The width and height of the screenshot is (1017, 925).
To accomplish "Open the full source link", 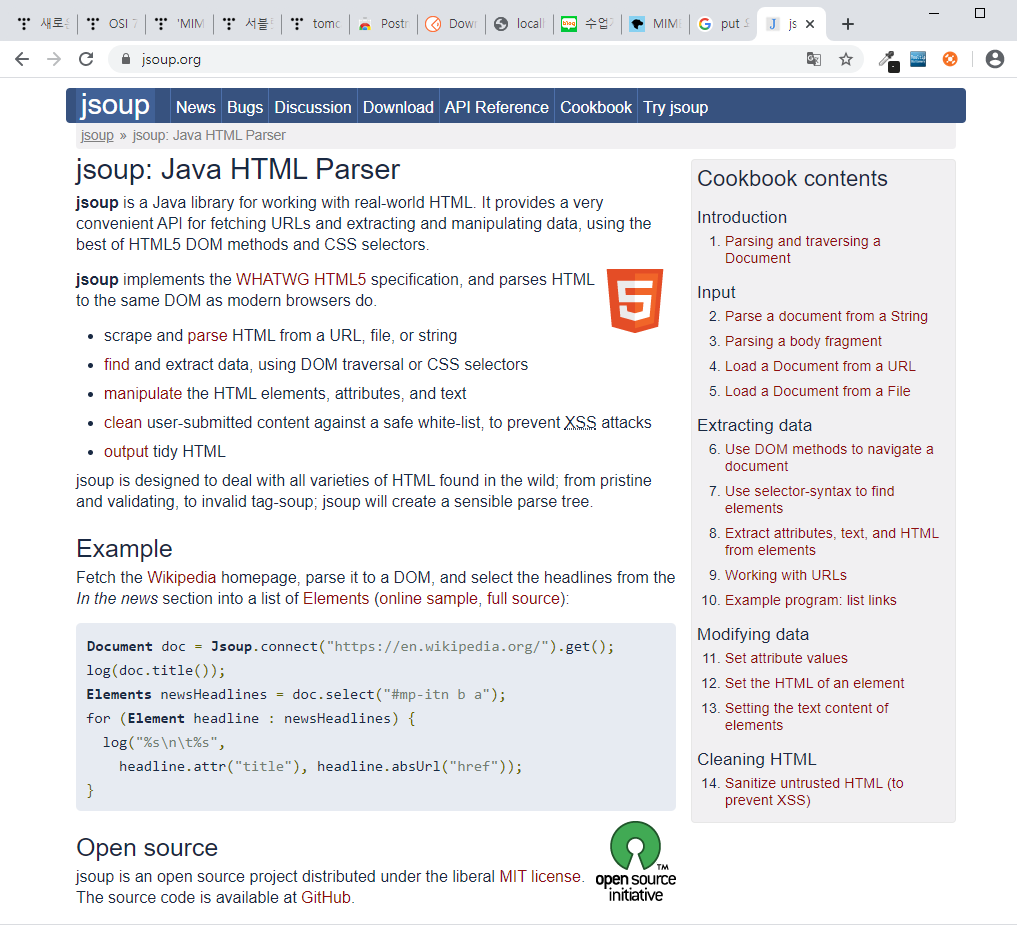I will 523,598.
